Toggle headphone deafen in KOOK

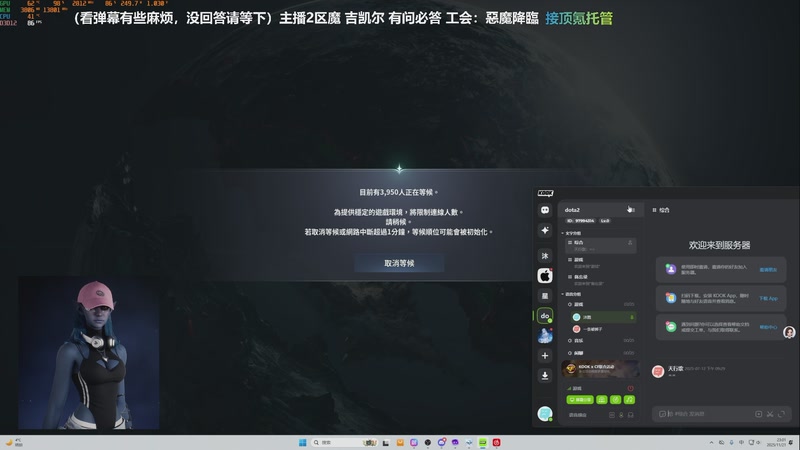click(x=631, y=415)
